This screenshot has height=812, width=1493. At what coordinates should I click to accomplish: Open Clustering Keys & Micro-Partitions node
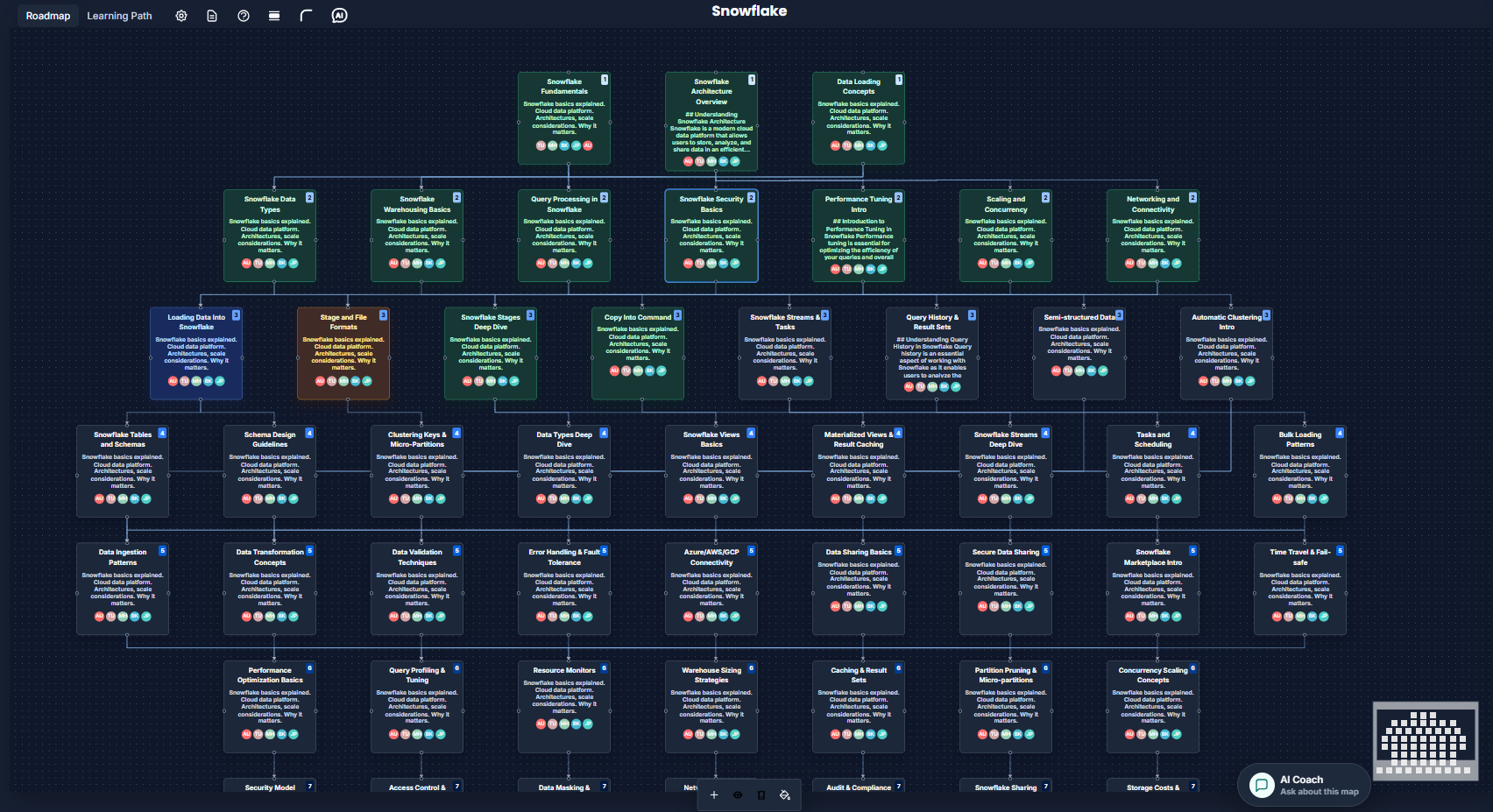pyautogui.click(x=417, y=471)
